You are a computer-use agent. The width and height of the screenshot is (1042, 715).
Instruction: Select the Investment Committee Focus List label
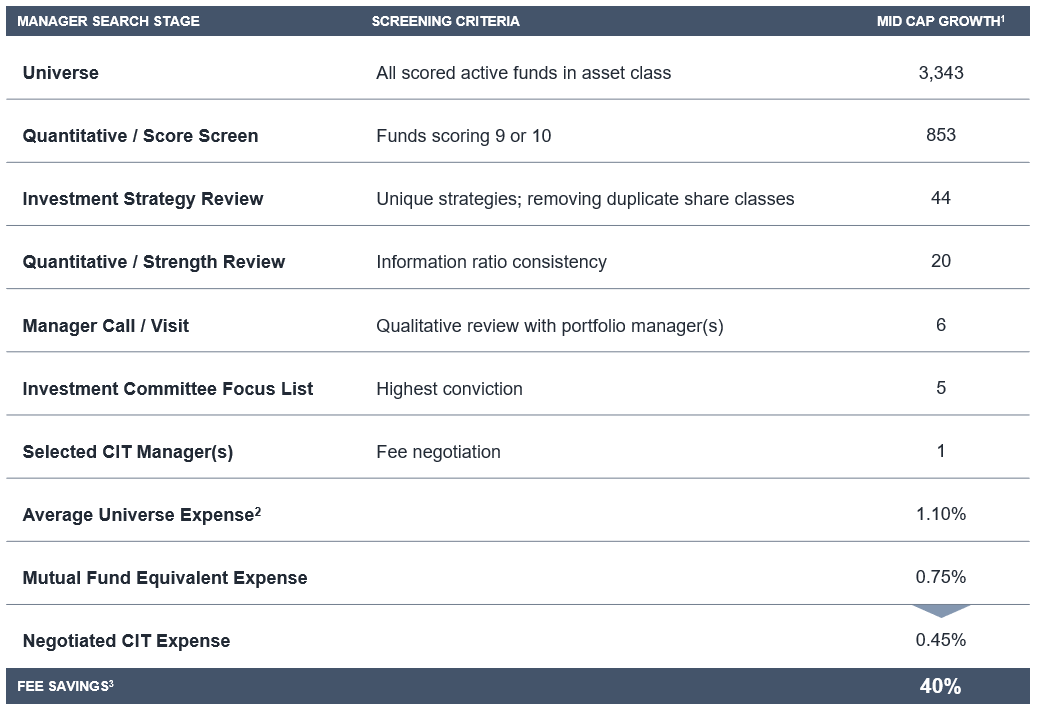(x=168, y=389)
